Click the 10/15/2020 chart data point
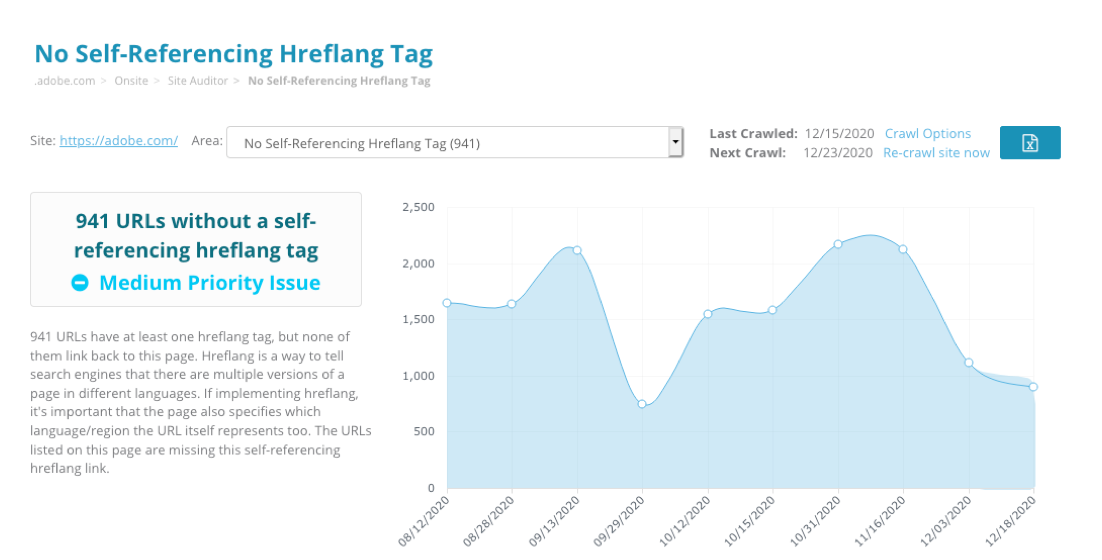 coord(772,310)
